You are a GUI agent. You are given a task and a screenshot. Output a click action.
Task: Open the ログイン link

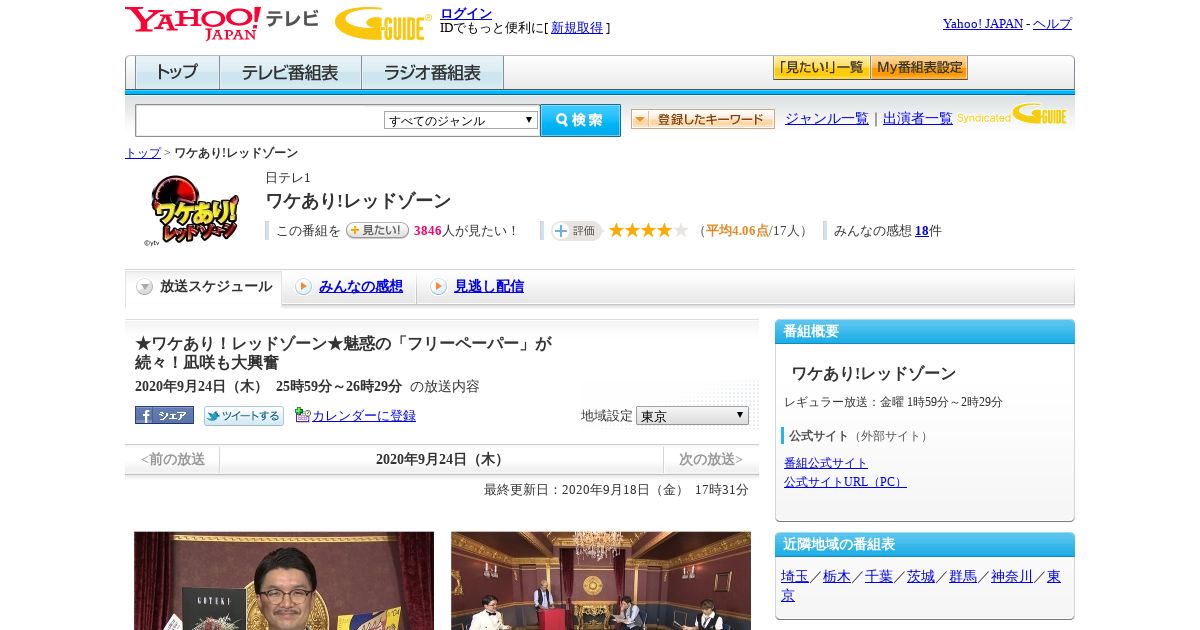(466, 13)
